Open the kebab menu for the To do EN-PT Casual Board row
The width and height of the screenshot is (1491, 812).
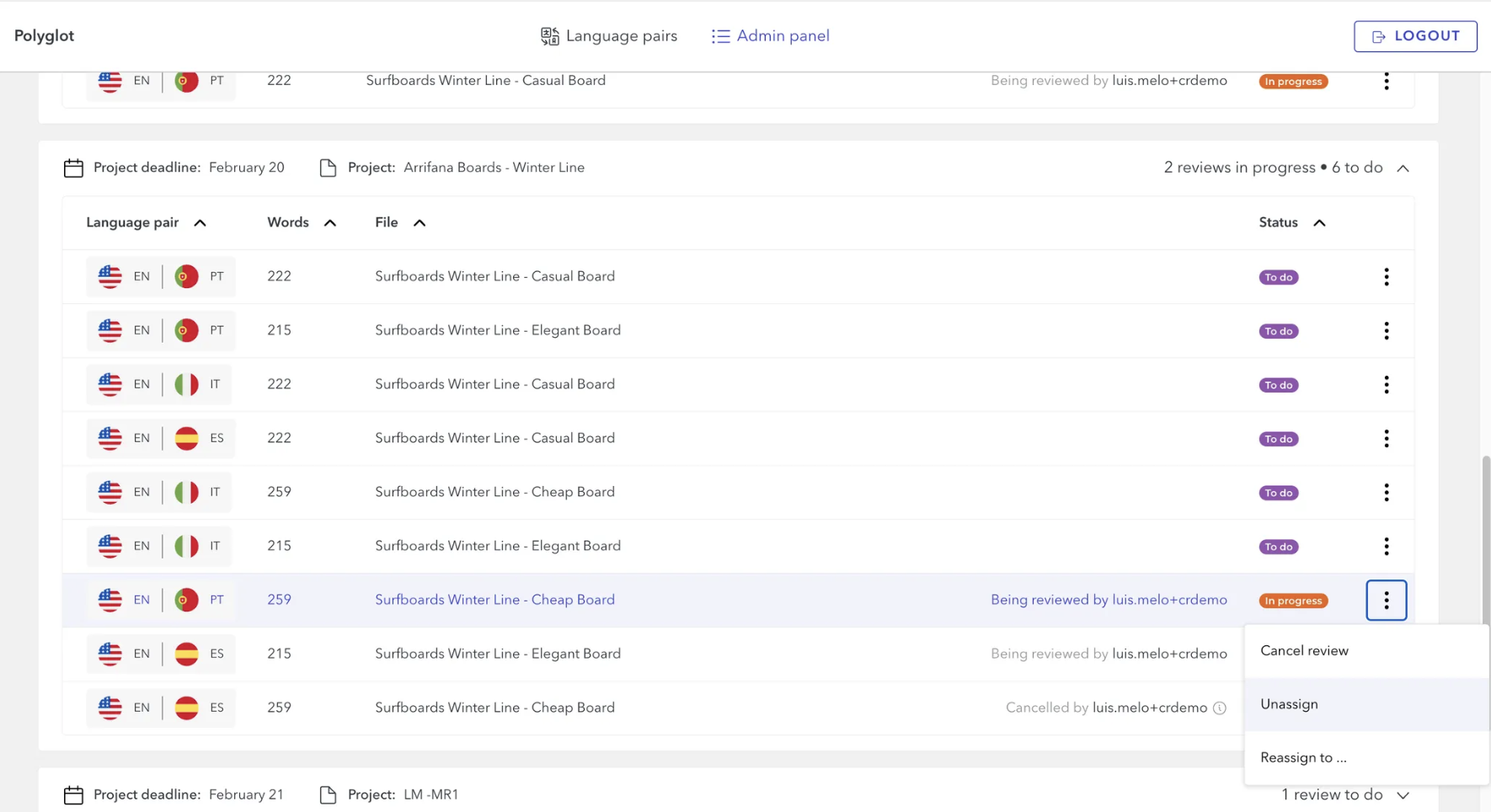point(1387,277)
